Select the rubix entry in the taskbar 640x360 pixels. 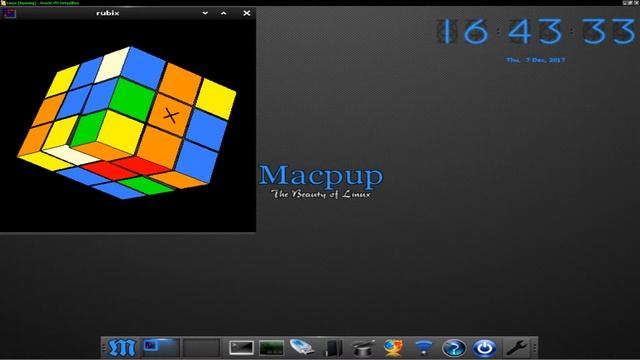(x=161, y=347)
